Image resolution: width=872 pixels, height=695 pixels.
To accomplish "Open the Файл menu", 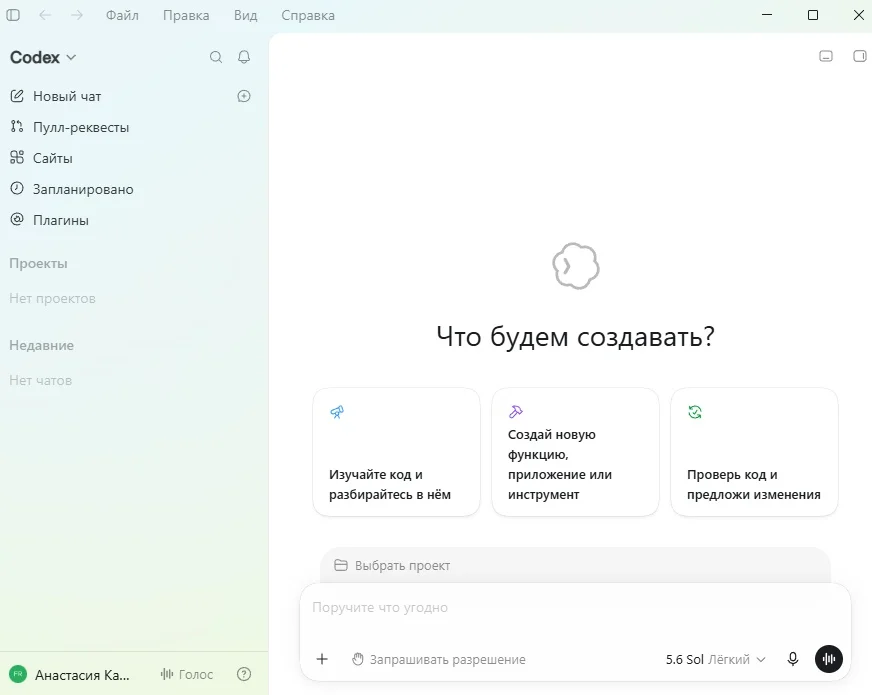I will pos(122,15).
